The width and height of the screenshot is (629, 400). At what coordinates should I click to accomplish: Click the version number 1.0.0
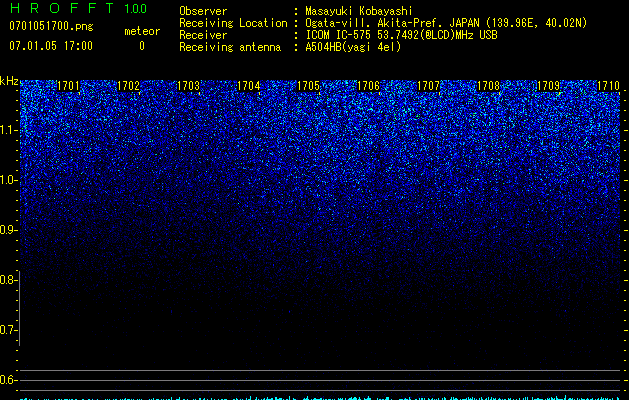[135, 8]
